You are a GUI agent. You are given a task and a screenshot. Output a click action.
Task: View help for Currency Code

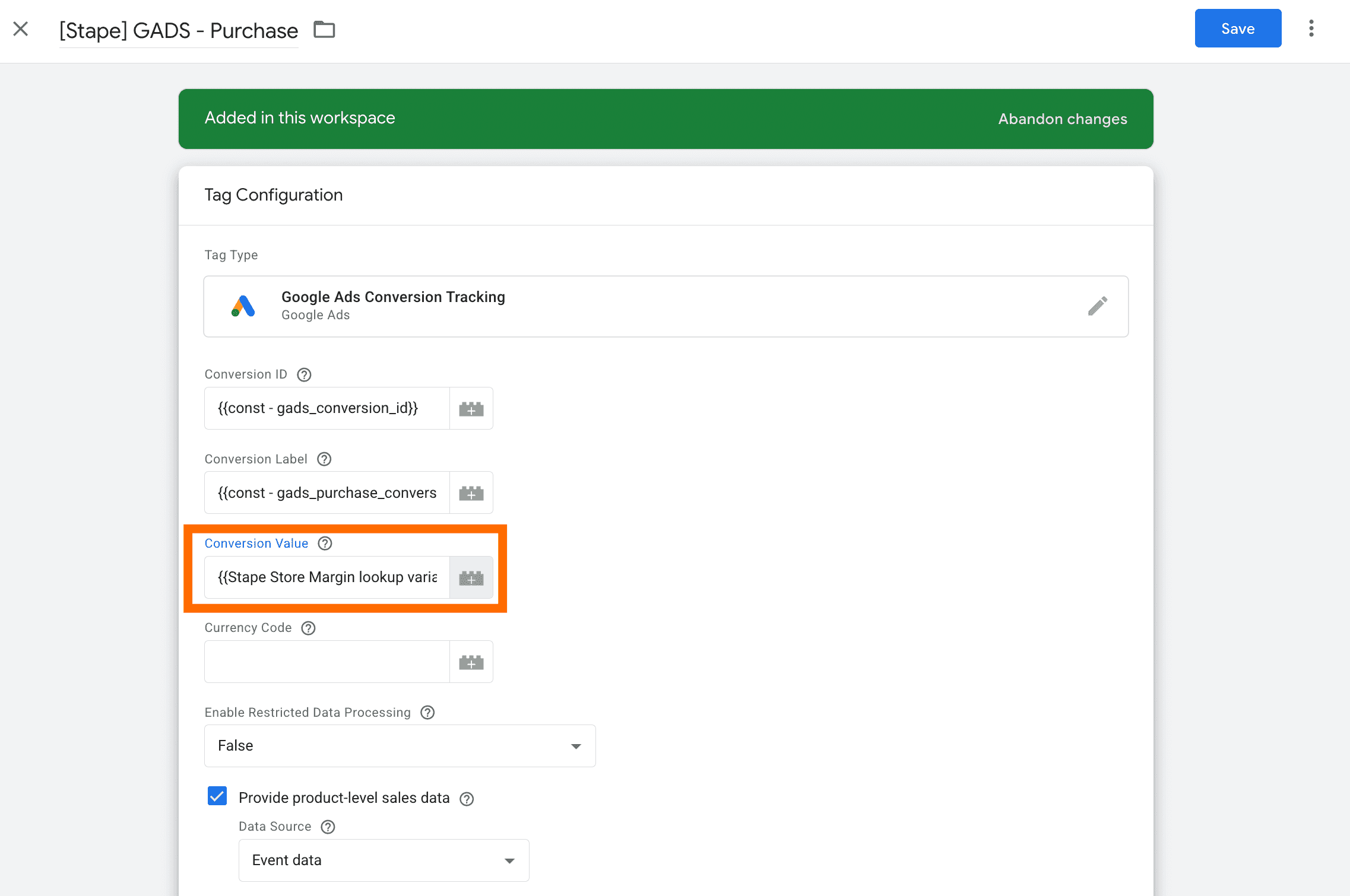click(x=308, y=628)
